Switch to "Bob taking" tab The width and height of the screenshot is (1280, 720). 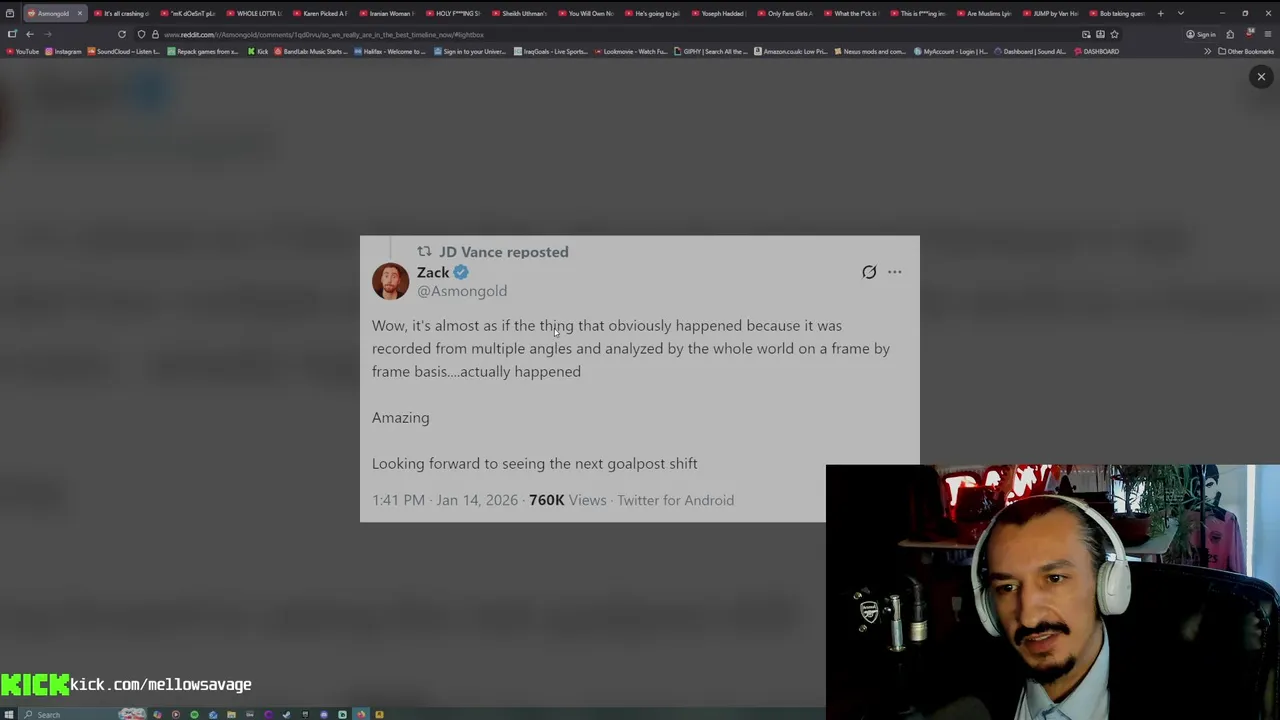1116,13
